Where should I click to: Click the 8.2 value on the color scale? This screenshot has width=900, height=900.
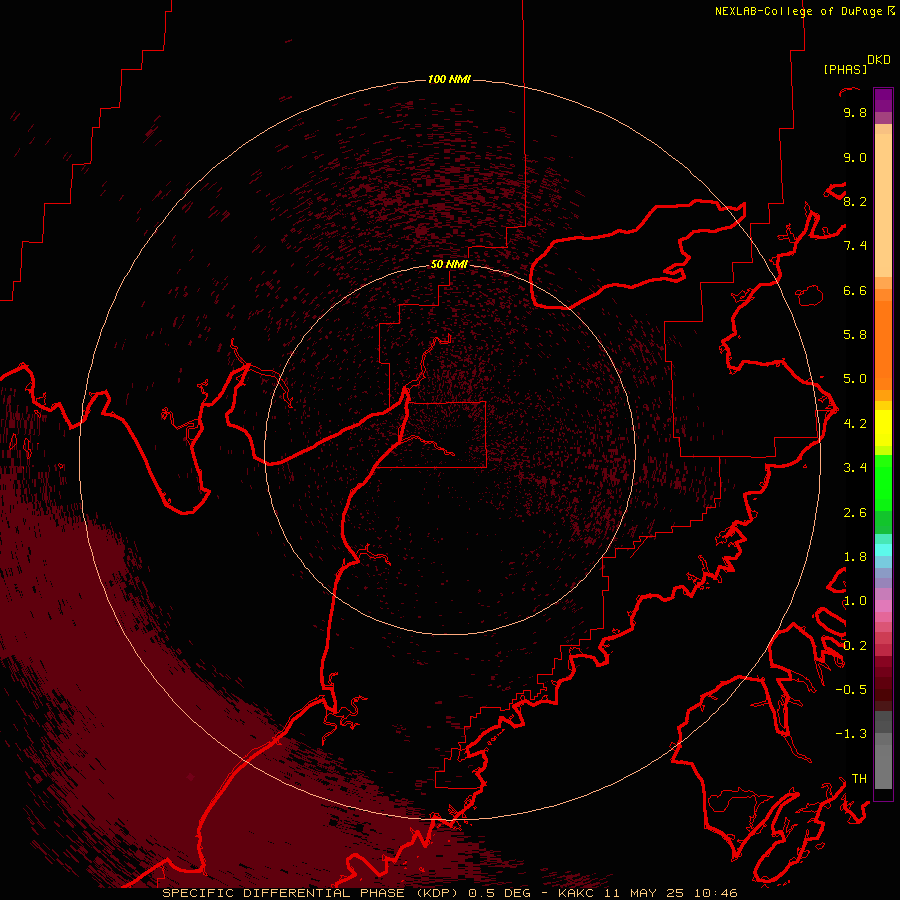[855, 201]
